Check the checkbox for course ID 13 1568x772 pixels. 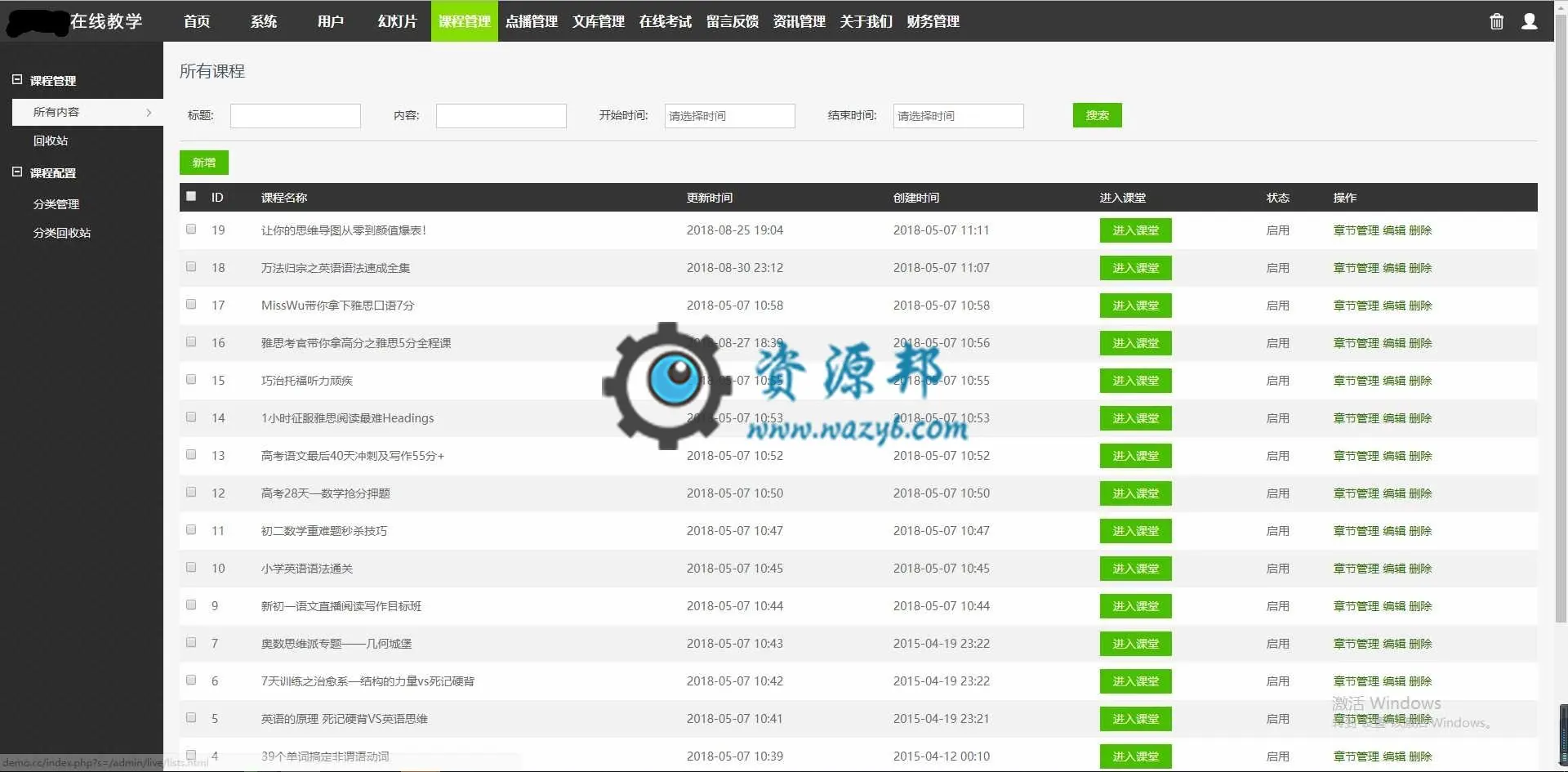tap(191, 455)
